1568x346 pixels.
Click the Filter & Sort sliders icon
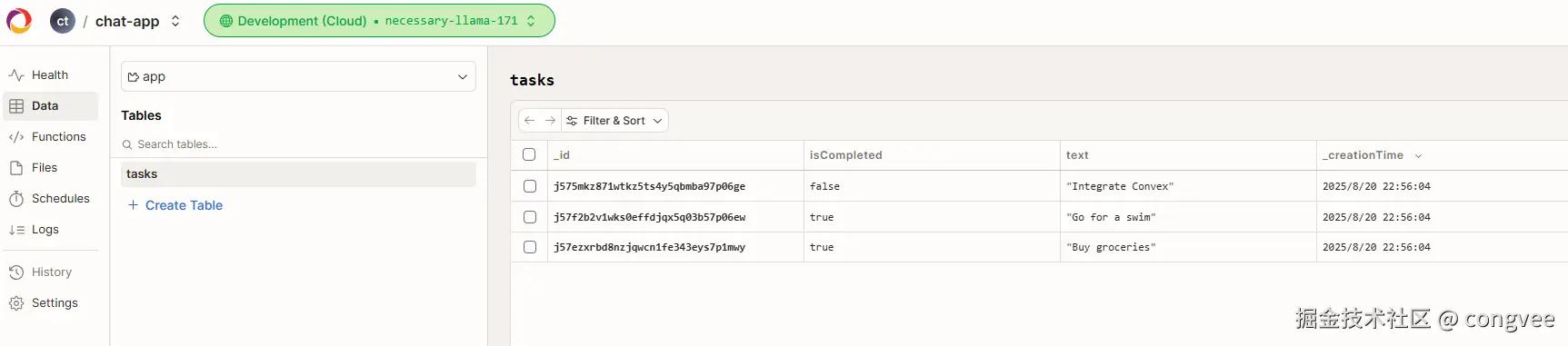click(x=572, y=121)
